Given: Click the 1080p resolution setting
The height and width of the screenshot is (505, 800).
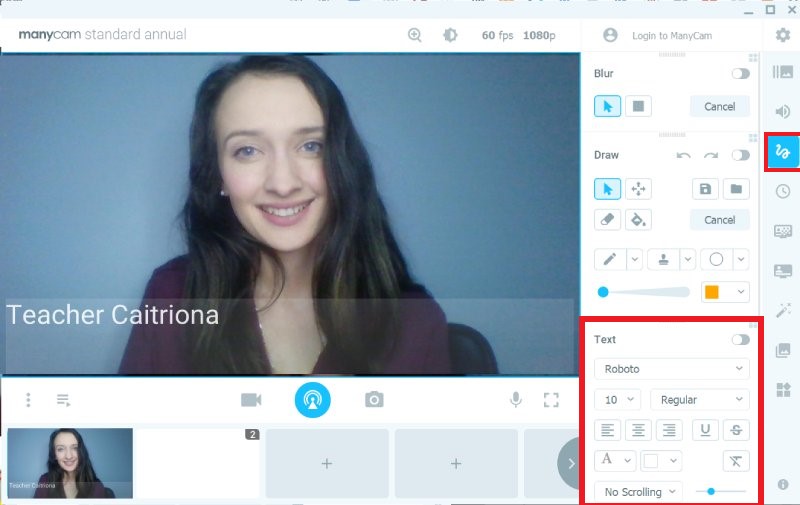Looking at the screenshot, I should coord(539,35).
